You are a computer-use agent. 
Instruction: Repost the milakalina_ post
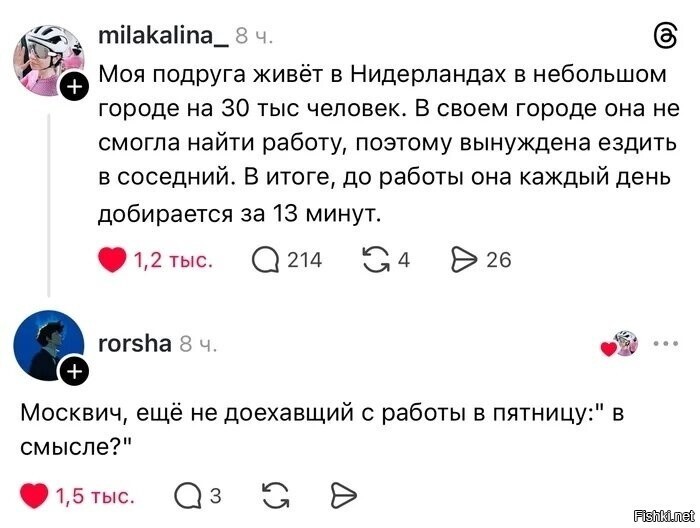coord(375,260)
